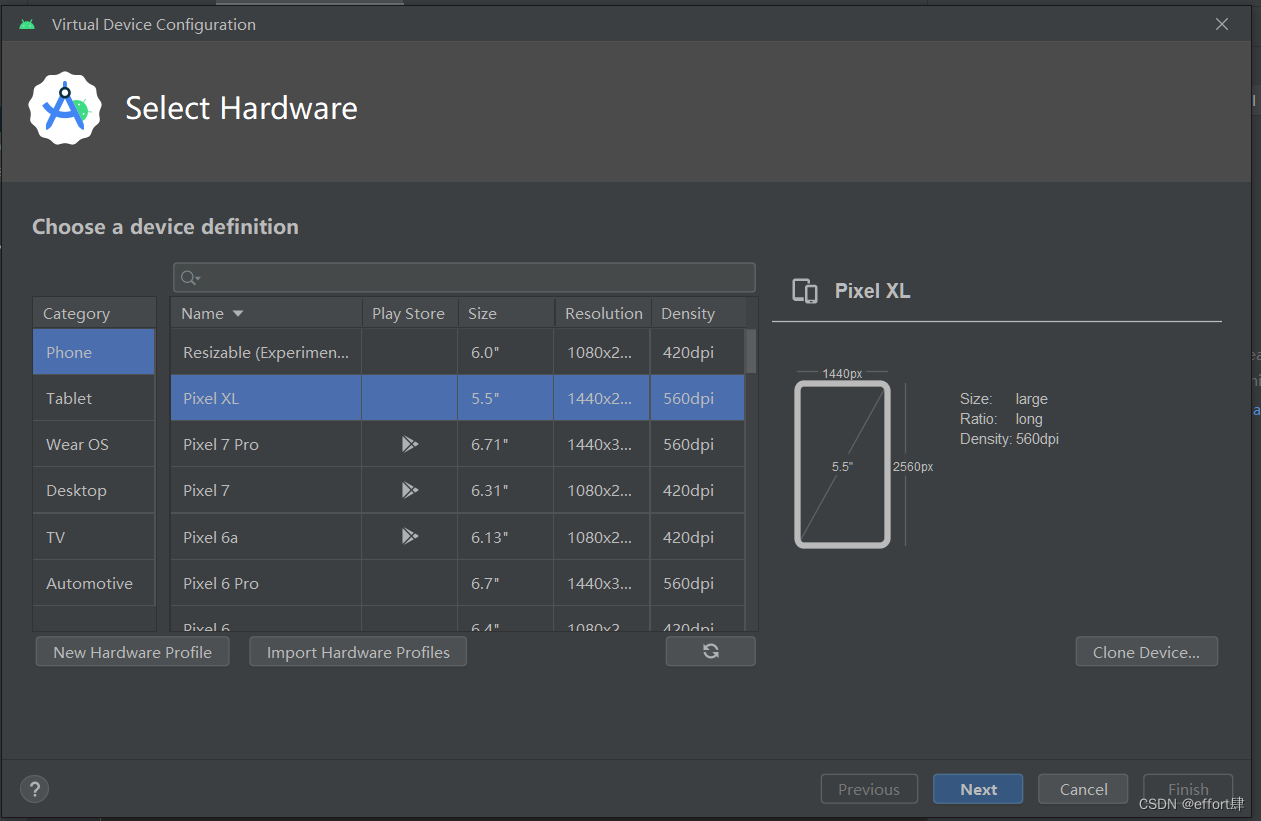Select the Automotive category
Screen dimensions: 1261x821
point(94,583)
